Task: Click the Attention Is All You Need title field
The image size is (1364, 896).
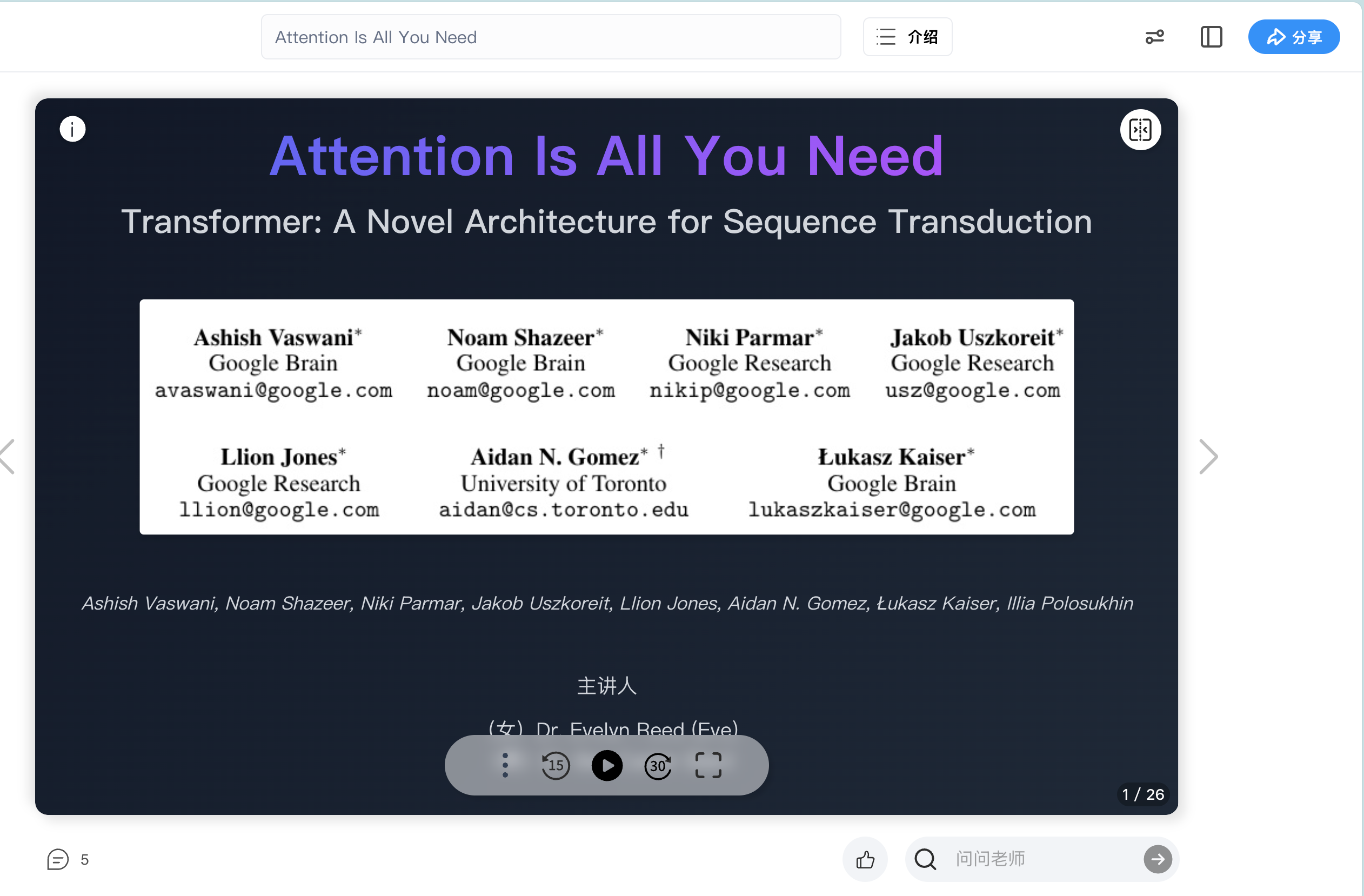Action: click(x=550, y=37)
